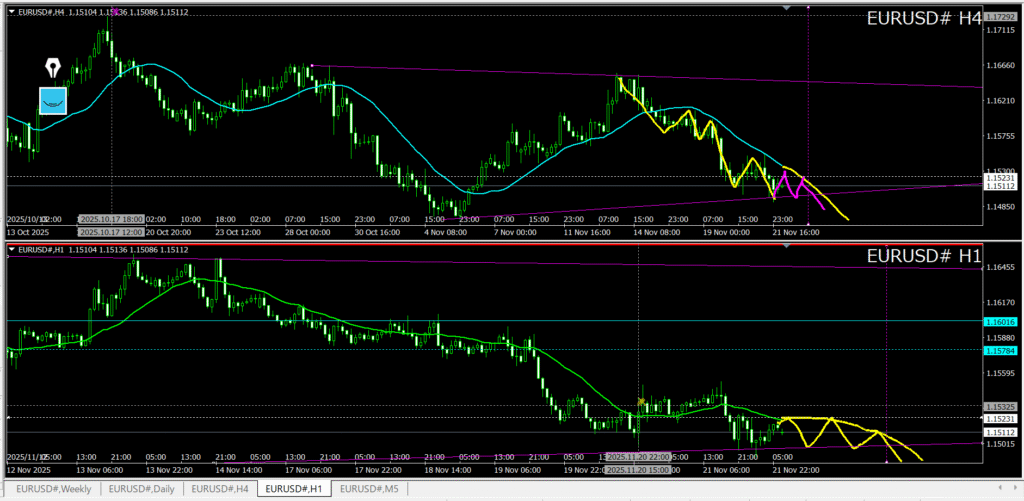The image size is (1024, 501).
Task: Click the light blue smile icon box
Action: pos(53,100)
